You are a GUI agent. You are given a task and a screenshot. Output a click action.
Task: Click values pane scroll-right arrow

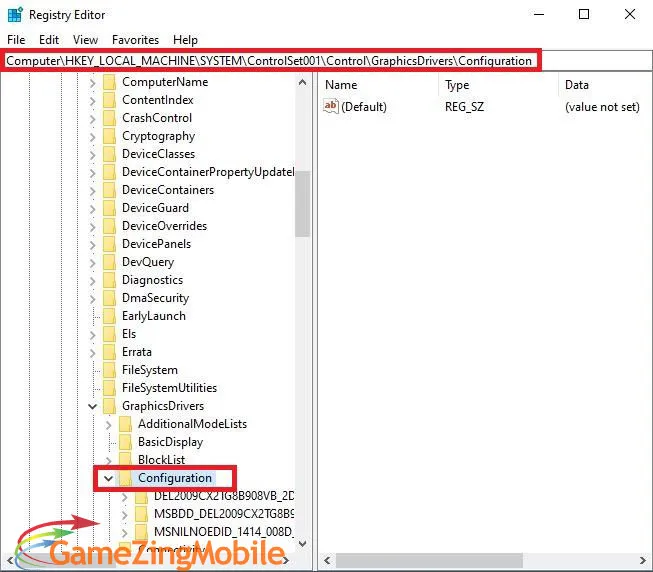pyautogui.click(x=643, y=560)
